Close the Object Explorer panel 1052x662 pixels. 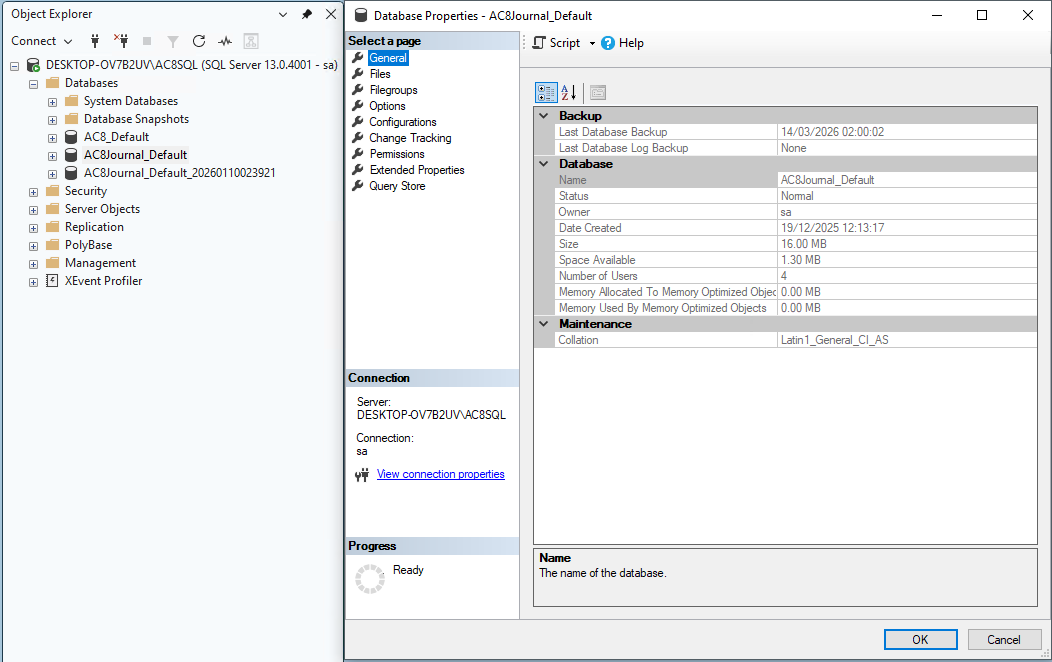[x=331, y=14]
